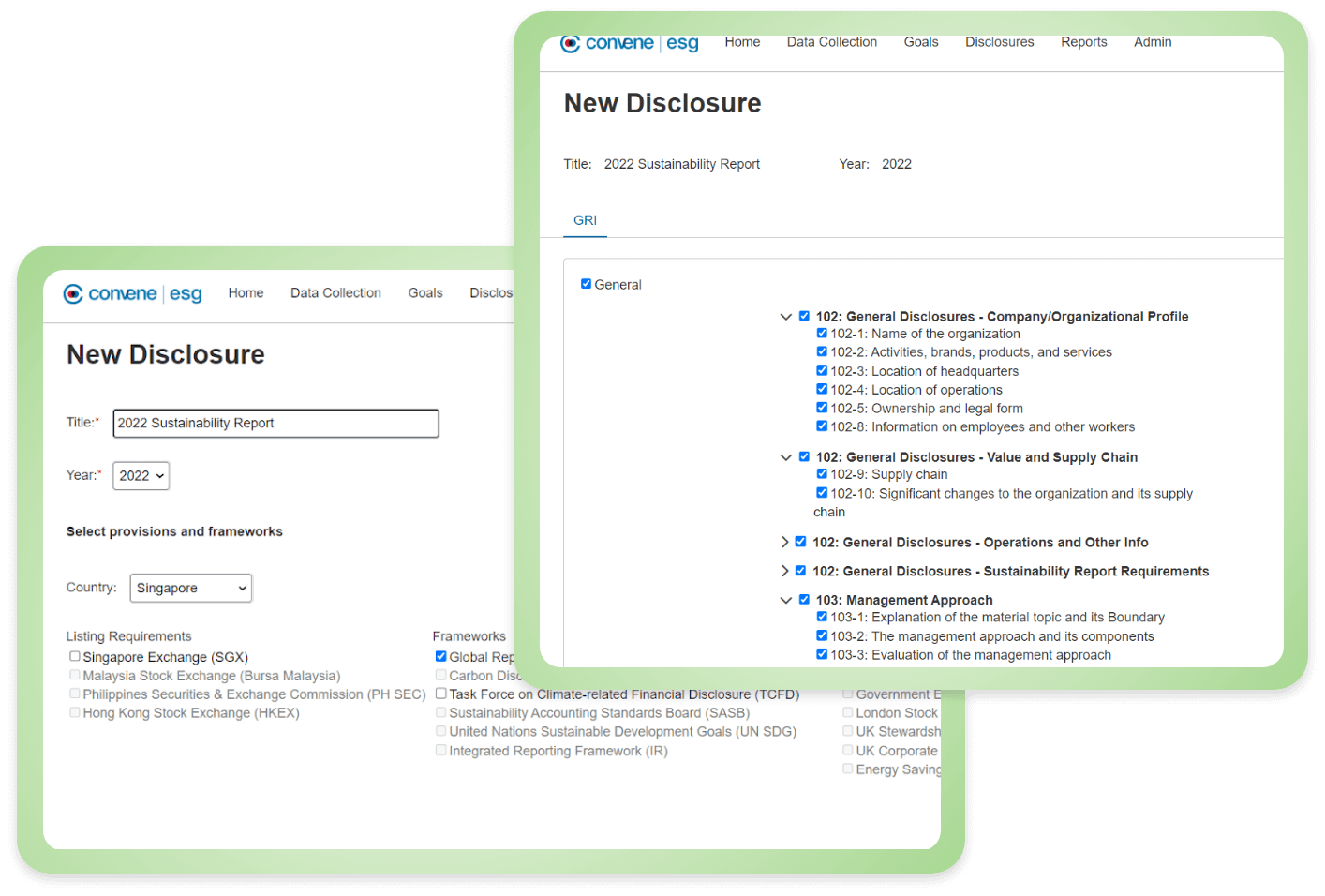Uncheck 102-1 Name of the organization

822,334
